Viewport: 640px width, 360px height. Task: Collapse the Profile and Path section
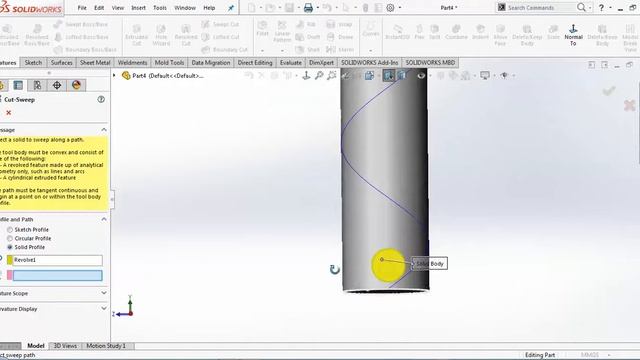[x=104, y=219]
